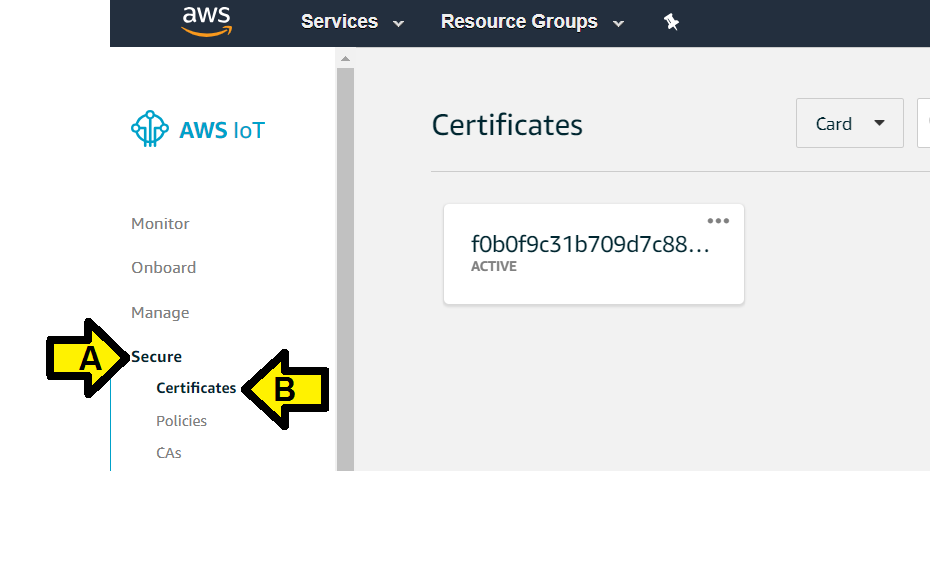The width and height of the screenshot is (930, 566).
Task: Select Certificates under Secure
Action: [196, 388]
